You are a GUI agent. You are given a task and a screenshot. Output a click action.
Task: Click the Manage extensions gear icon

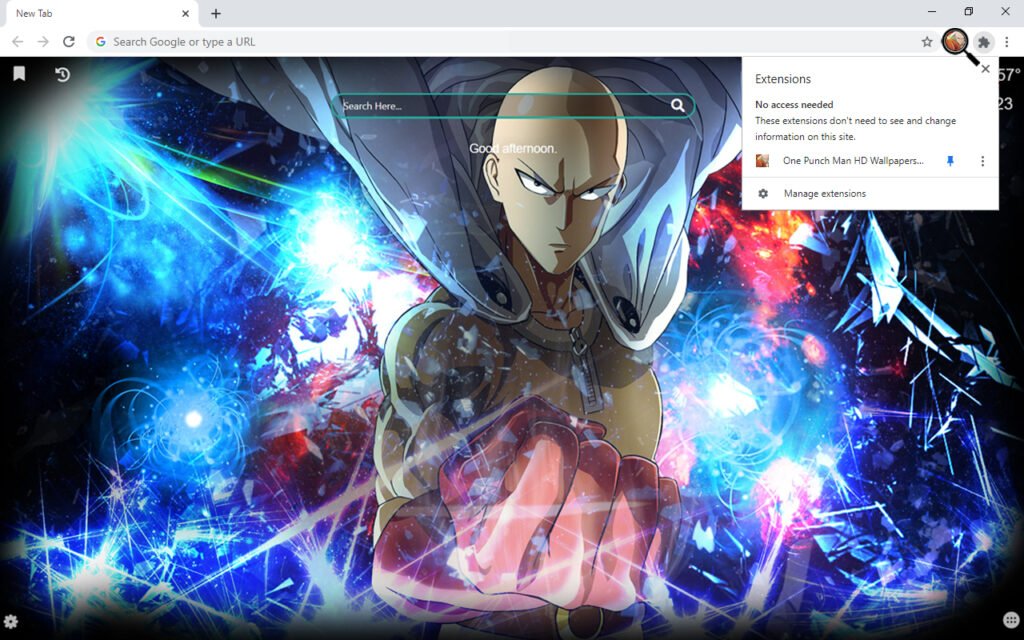tap(763, 193)
